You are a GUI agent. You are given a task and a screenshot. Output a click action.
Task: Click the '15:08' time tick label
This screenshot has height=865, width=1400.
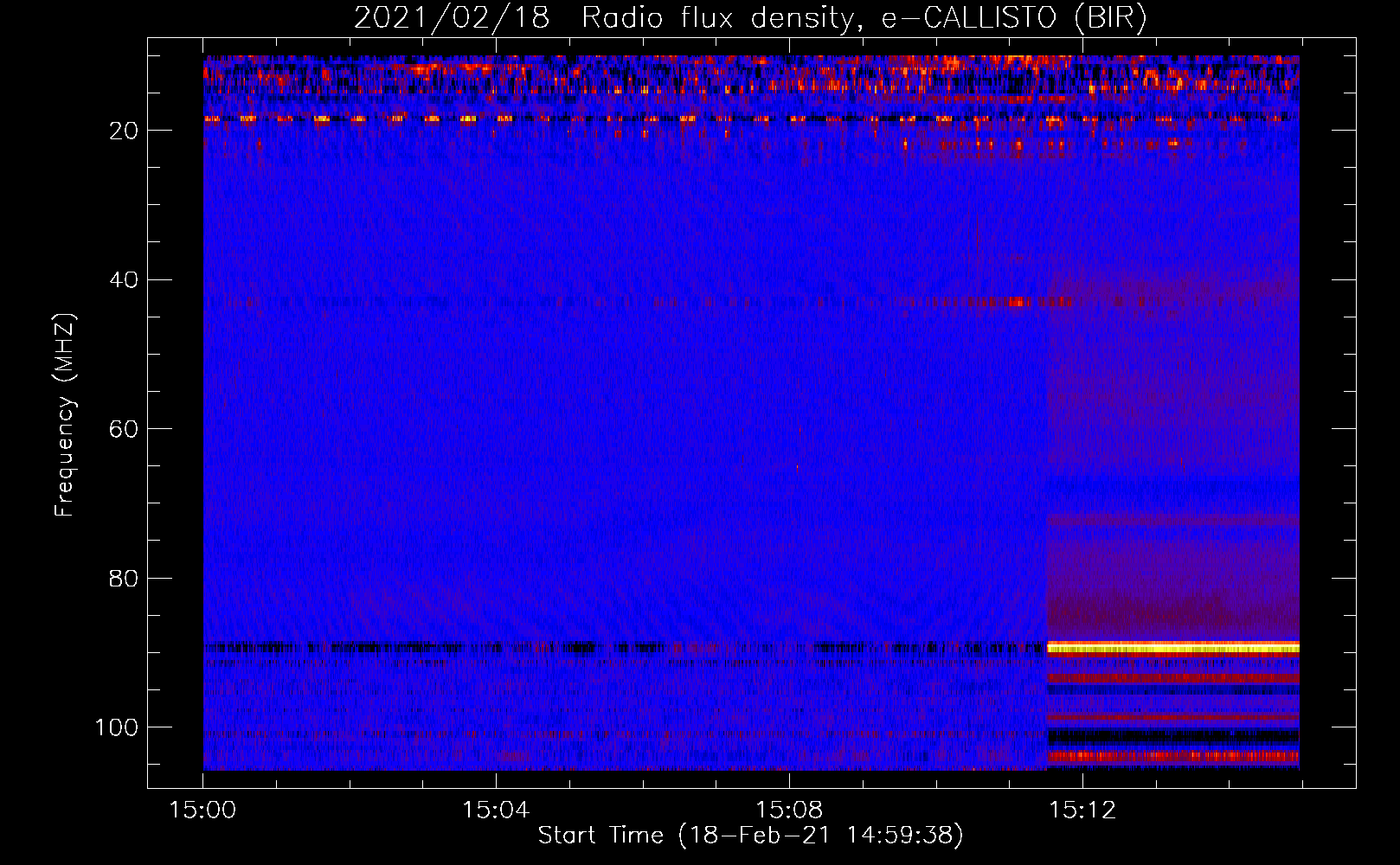[x=789, y=811]
